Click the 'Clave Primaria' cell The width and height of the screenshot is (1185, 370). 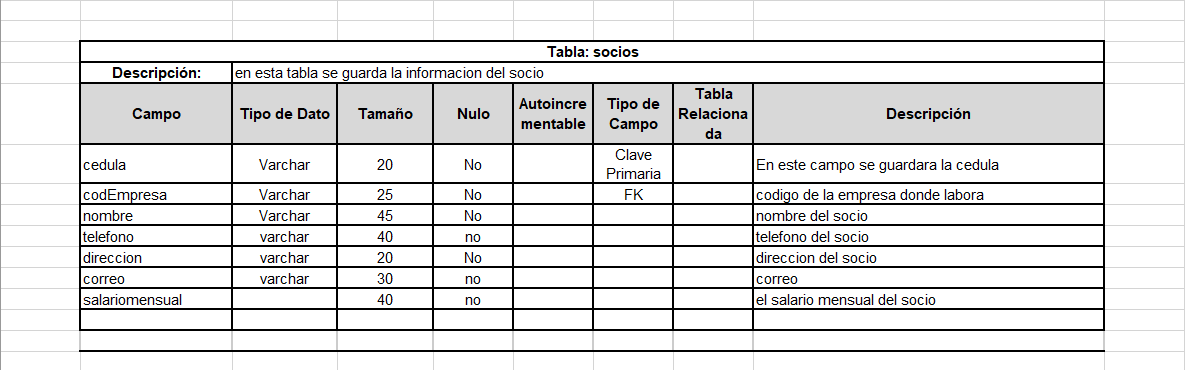[633, 164]
